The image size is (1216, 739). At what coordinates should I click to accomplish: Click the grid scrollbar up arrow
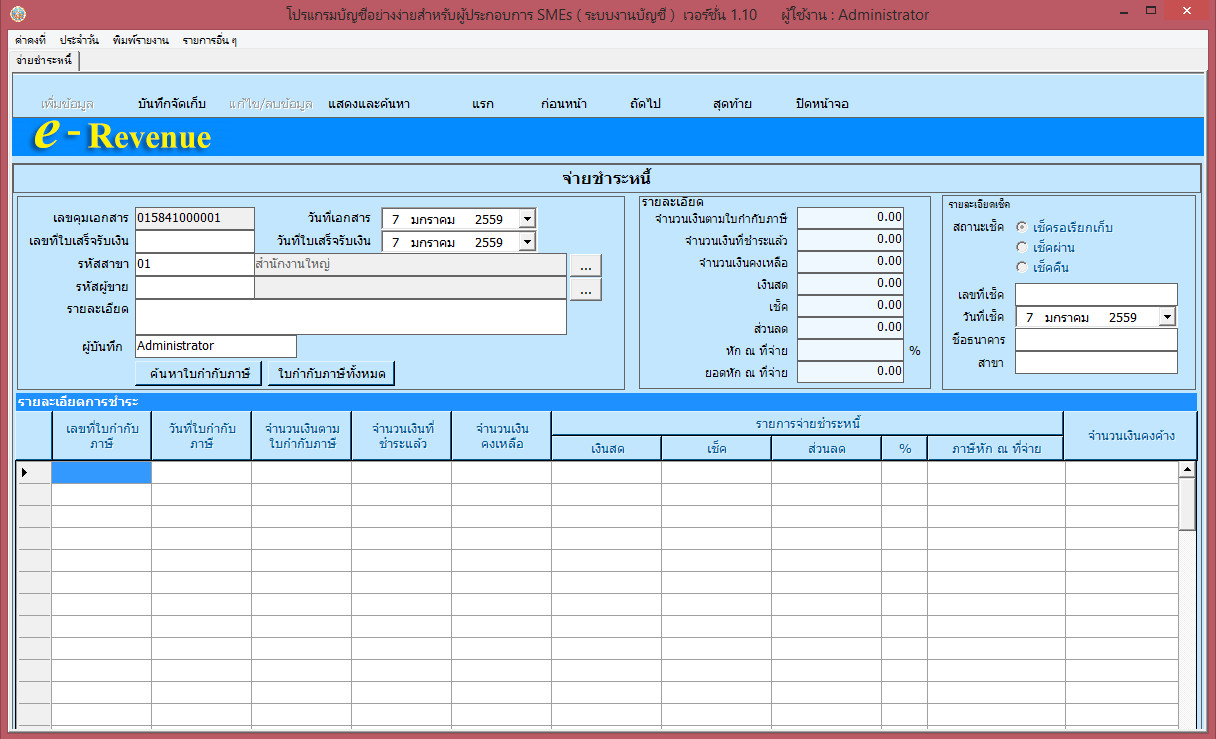click(x=1187, y=469)
